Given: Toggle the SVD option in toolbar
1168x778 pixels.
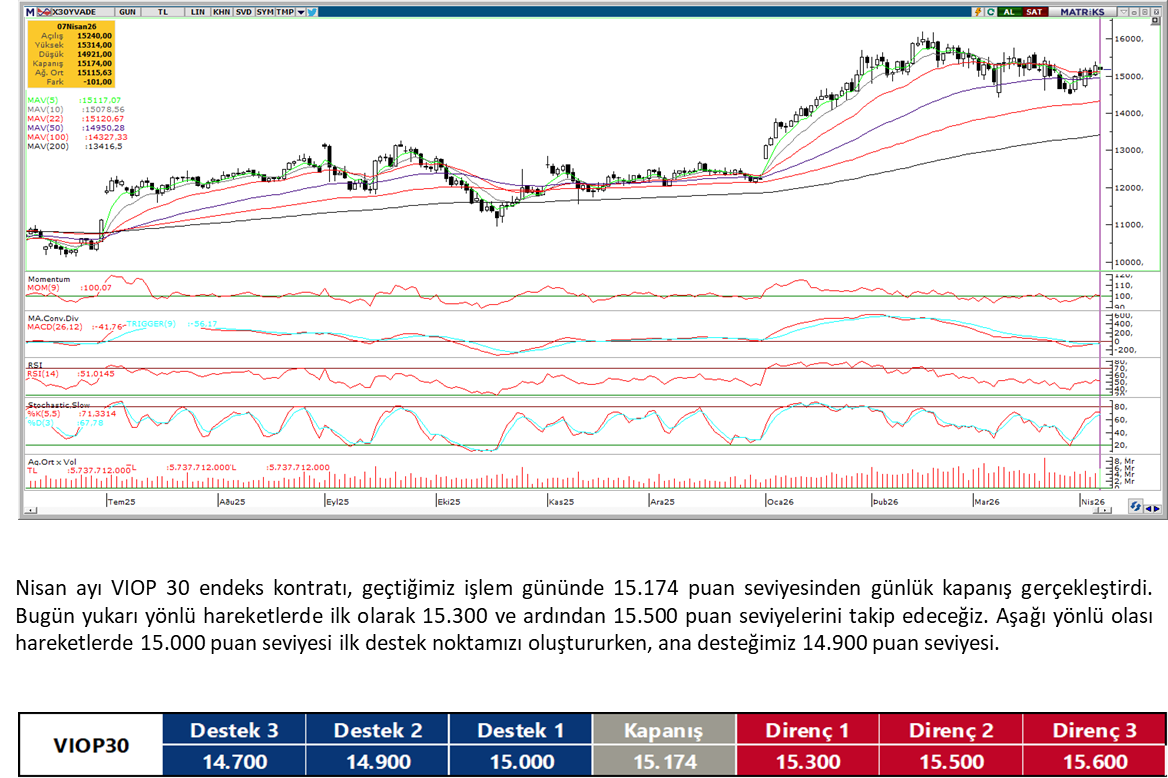Looking at the screenshot, I should (x=243, y=12).
